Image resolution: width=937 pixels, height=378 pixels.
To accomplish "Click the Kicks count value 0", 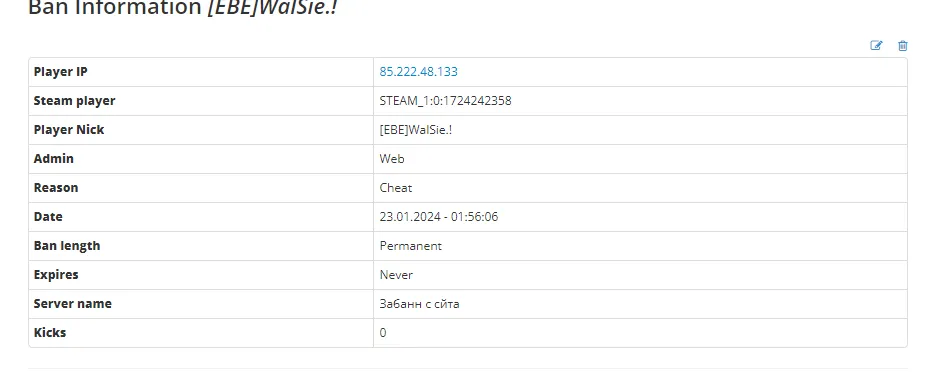I will (383, 333).
